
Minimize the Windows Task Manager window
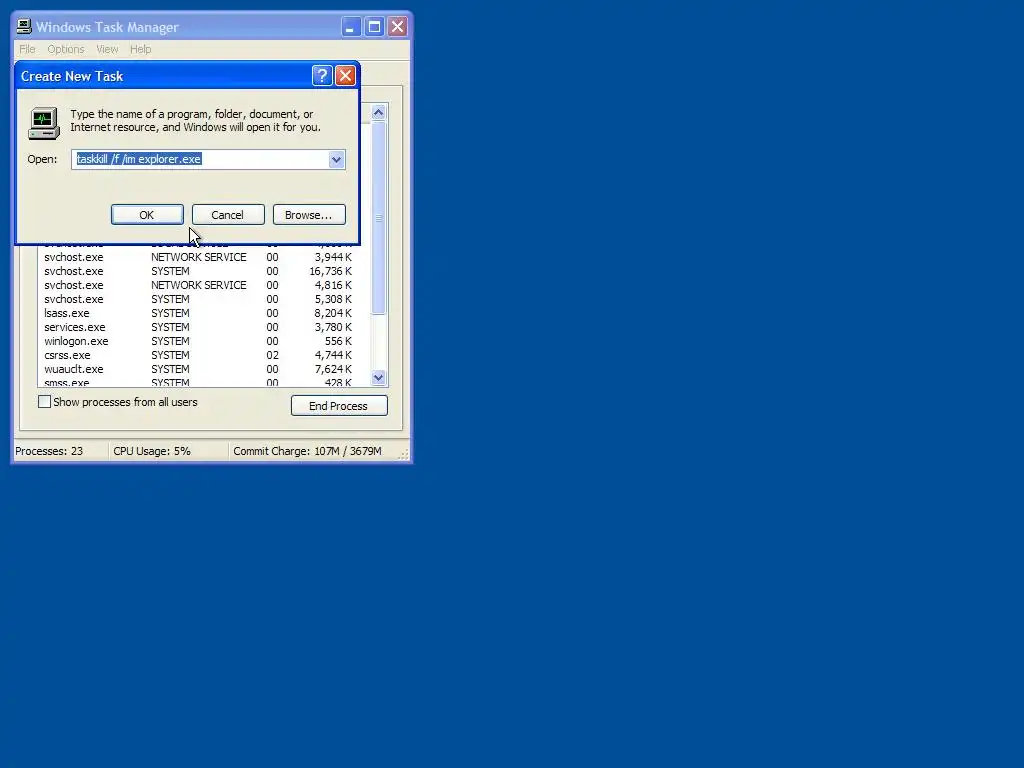[x=351, y=27]
